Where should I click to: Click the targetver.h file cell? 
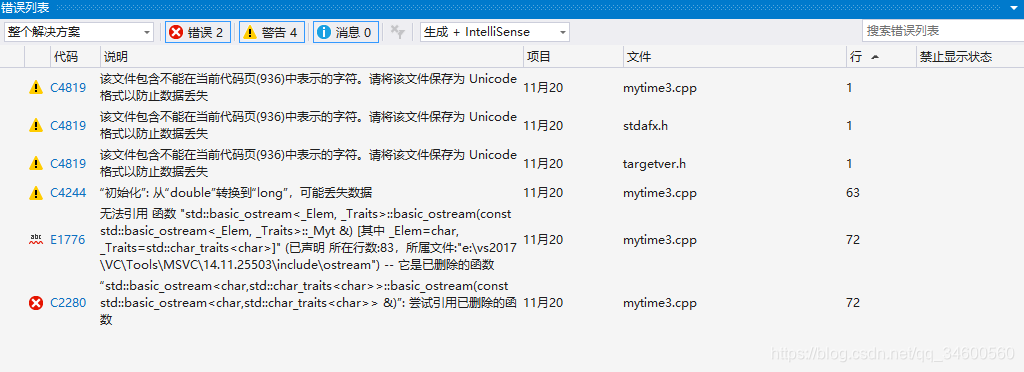pyautogui.click(x=654, y=163)
